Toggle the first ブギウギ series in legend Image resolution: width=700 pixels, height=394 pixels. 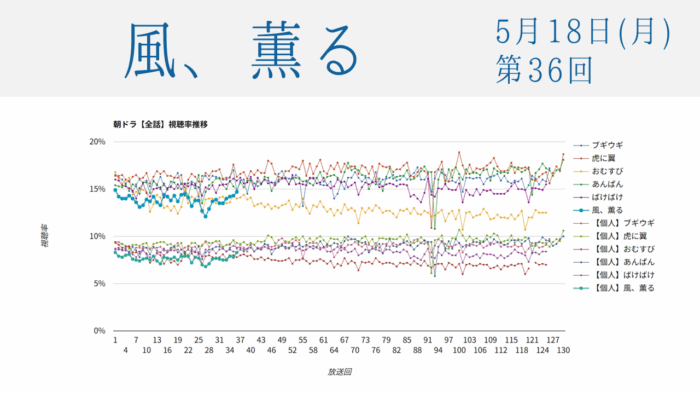pyautogui.click(x=598, y=145)
